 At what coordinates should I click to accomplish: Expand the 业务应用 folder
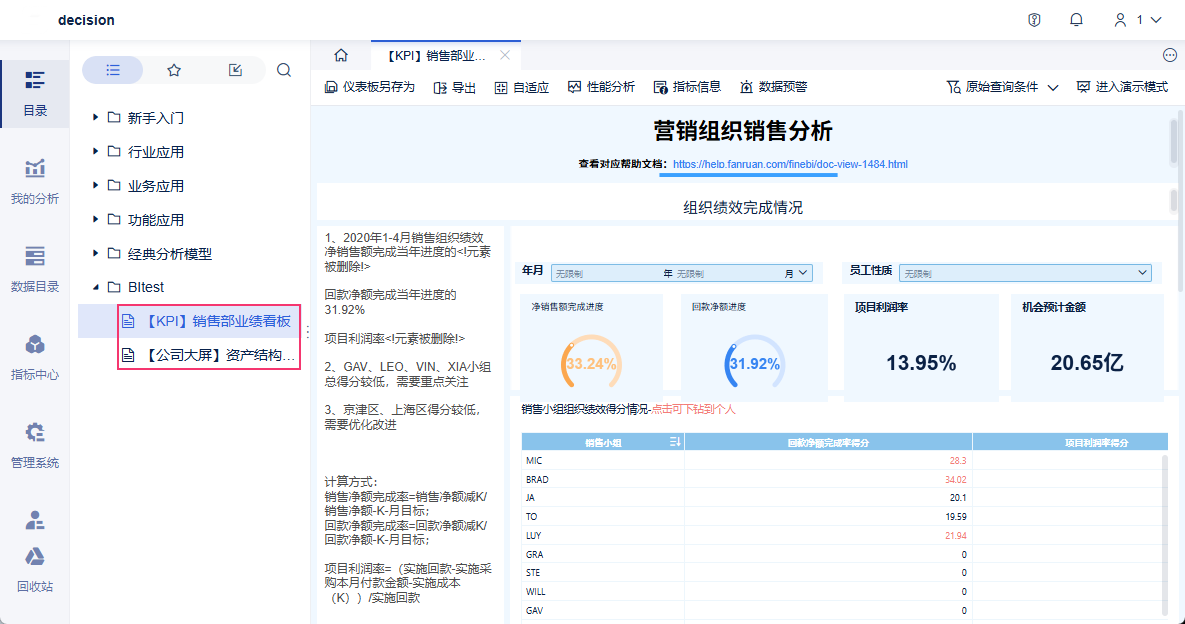[95, 185]
